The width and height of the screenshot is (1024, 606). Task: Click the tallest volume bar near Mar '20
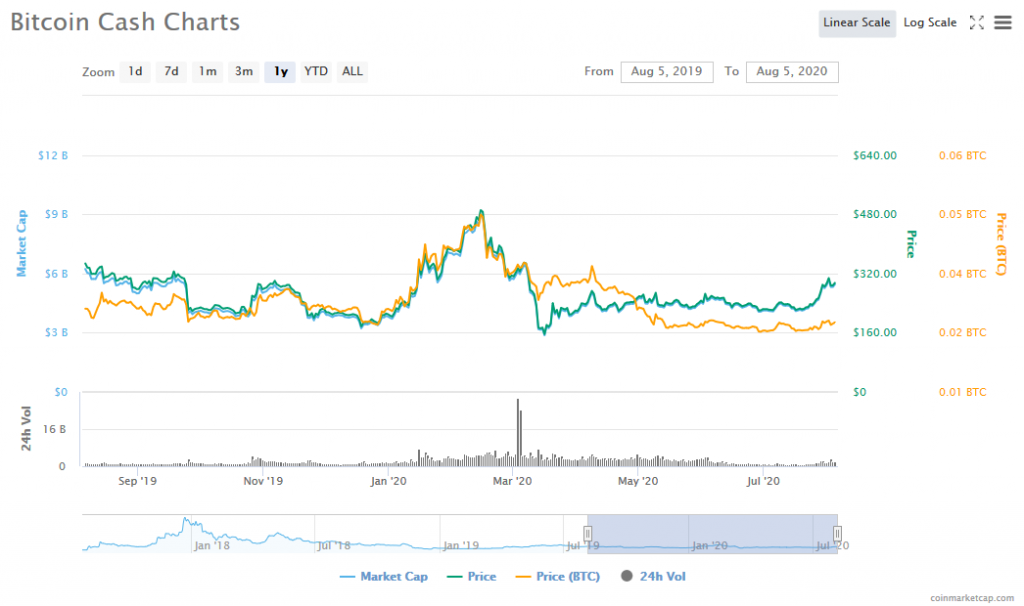[x=519, y=432]
